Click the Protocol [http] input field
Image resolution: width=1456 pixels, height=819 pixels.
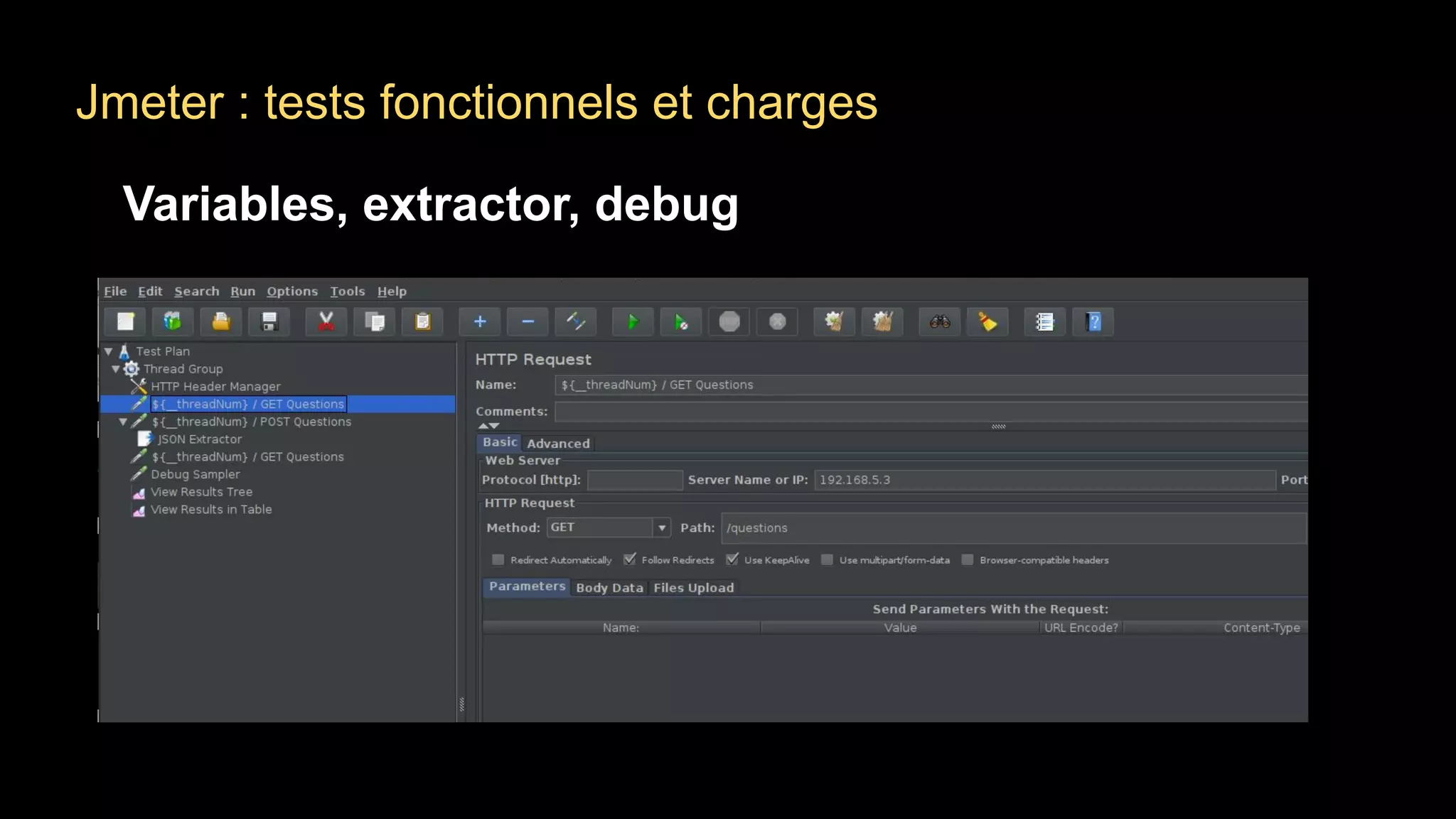(635, 480)
